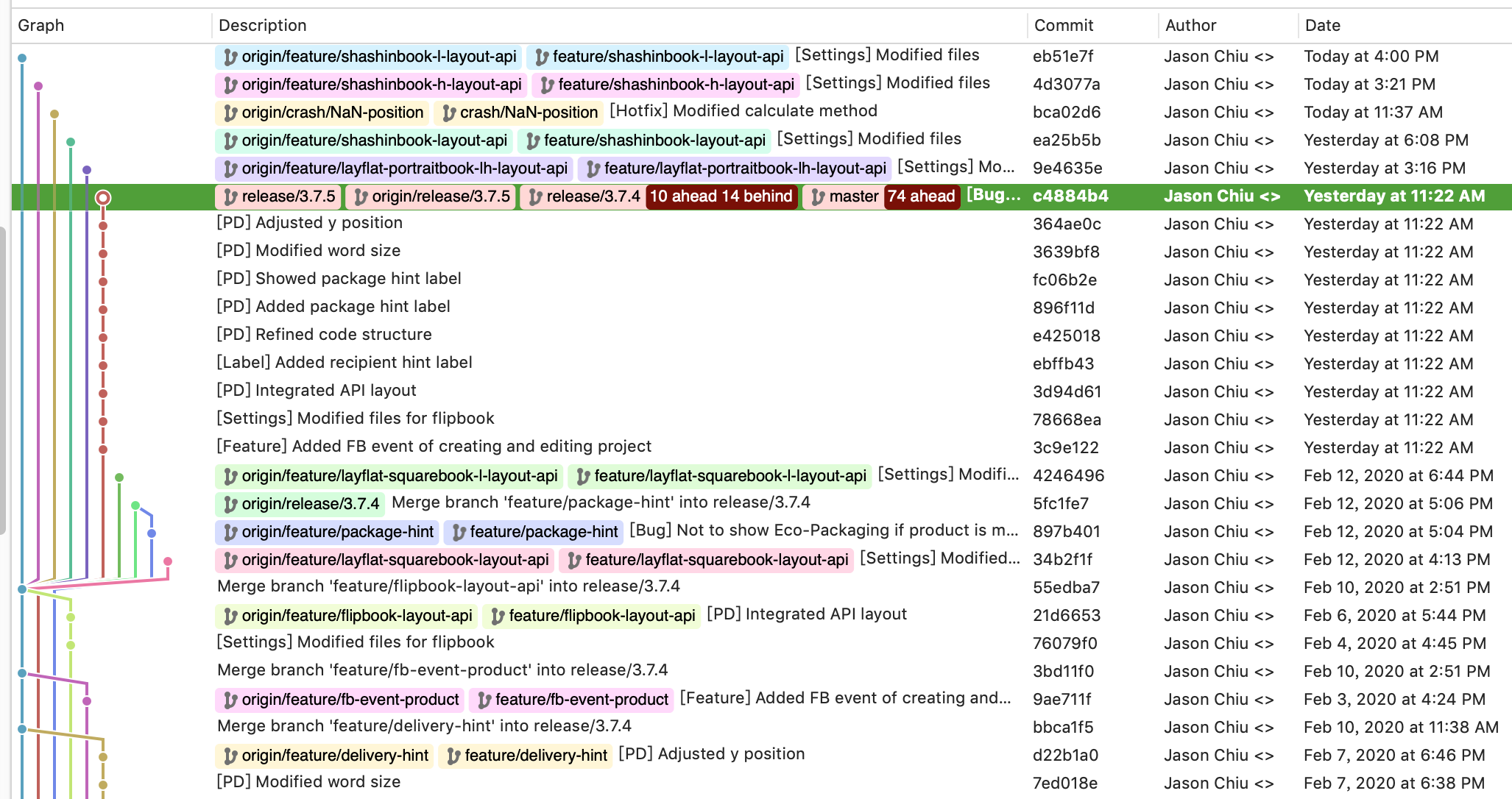
Task: Click branch icon on master tag
Action: click(817, 197)
